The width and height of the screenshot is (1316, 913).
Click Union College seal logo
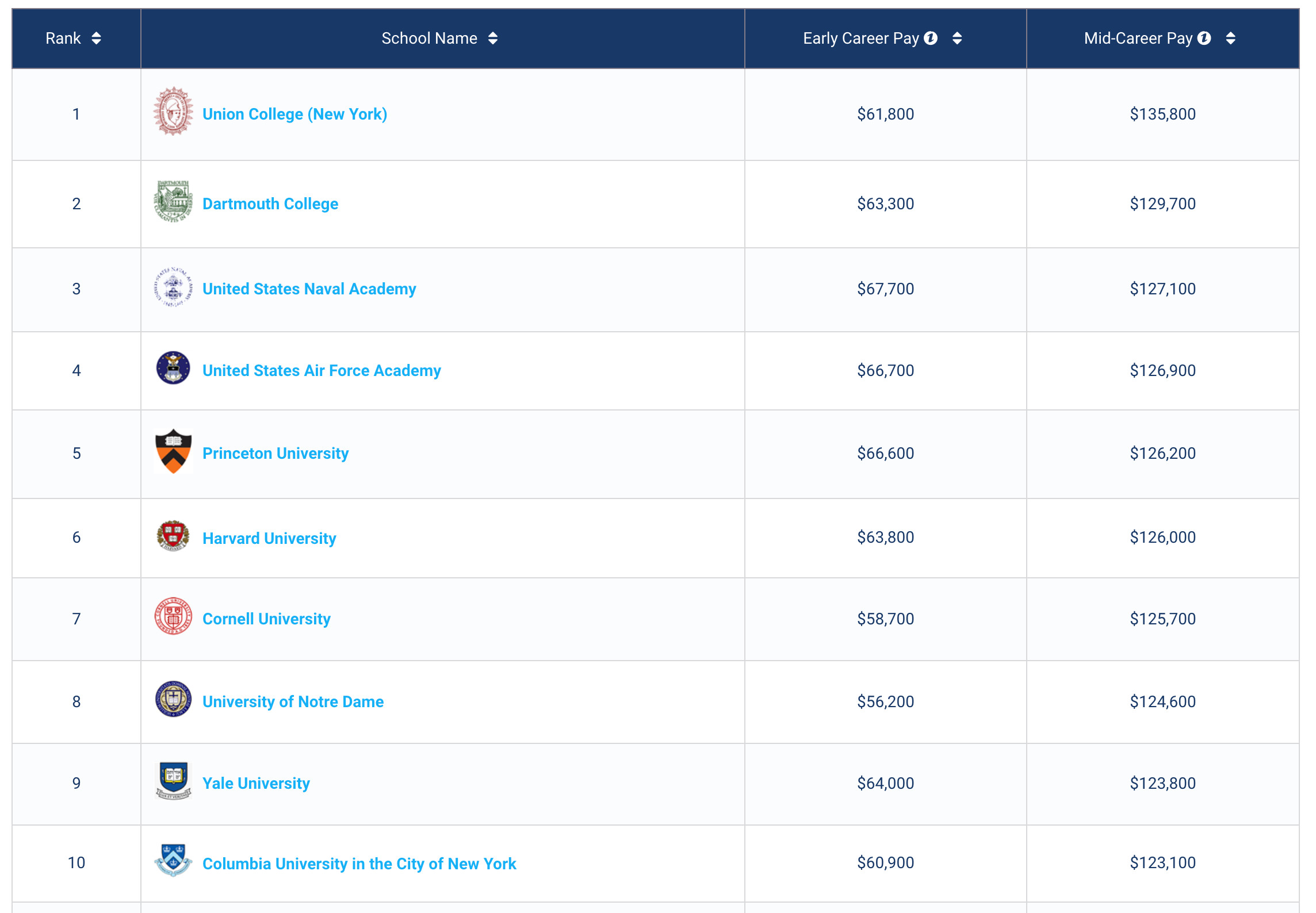173,112
